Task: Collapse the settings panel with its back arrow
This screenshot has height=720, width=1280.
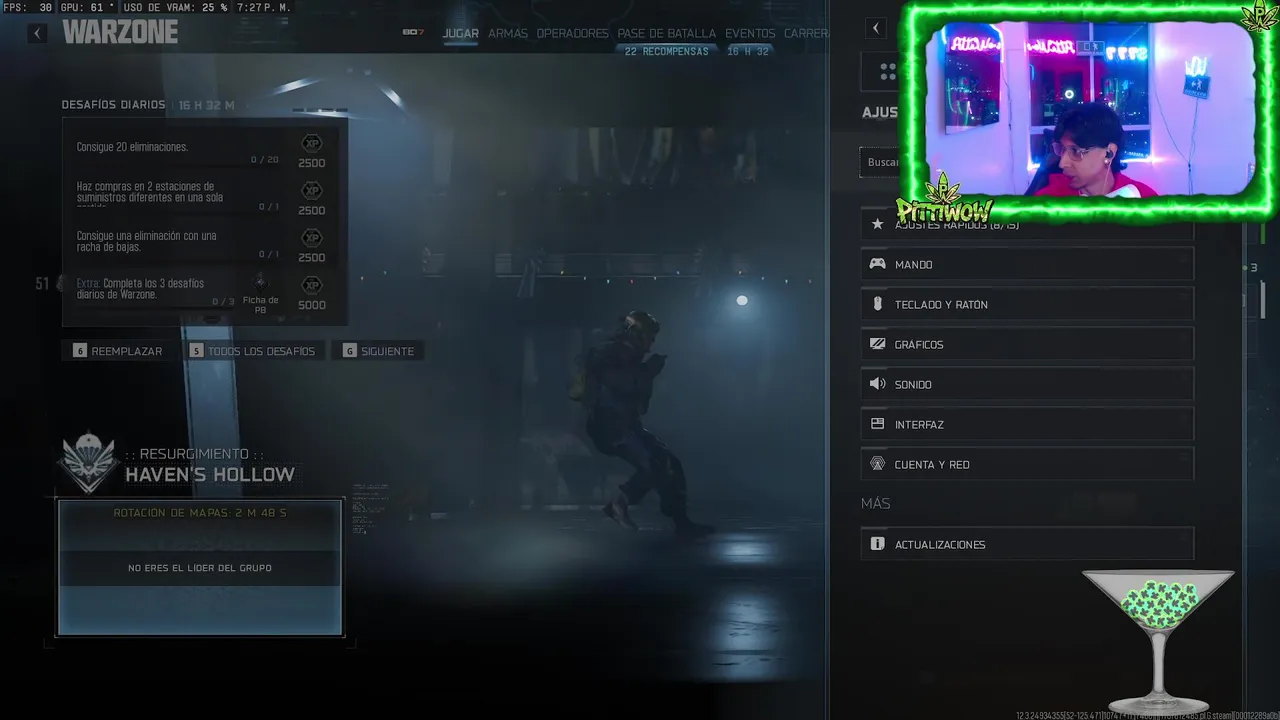Action: click(876, 28)
